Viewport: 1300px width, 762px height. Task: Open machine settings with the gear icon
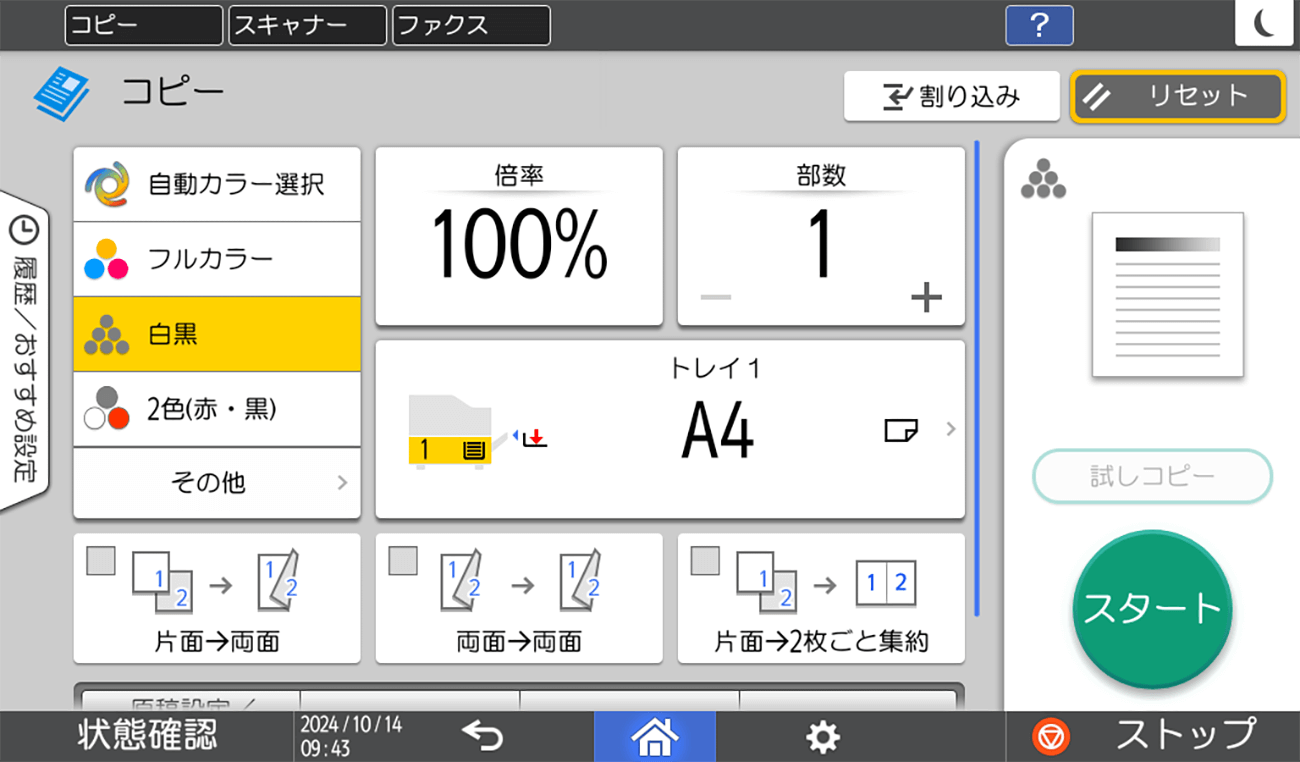pos(822,736)
